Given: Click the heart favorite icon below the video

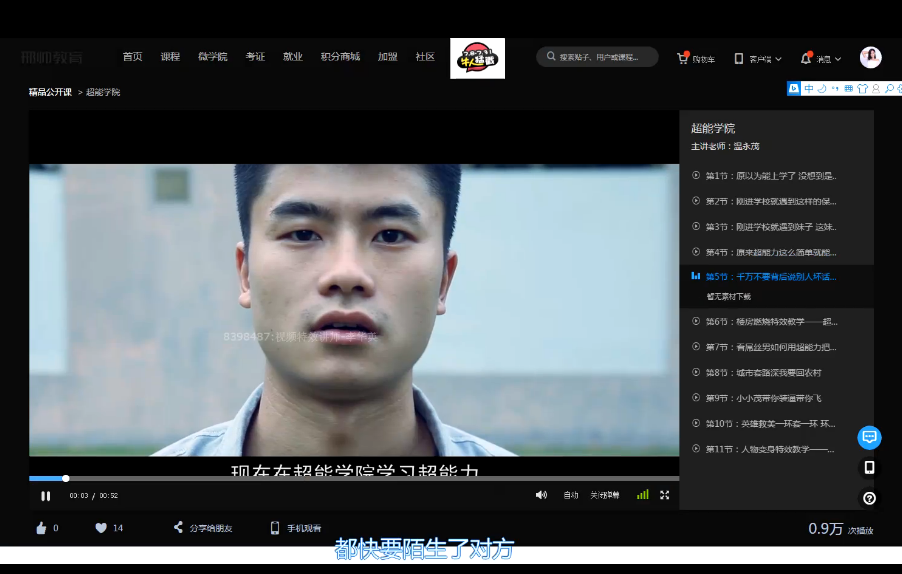Looking at the screenshot, I should click(x=101, y=528).
